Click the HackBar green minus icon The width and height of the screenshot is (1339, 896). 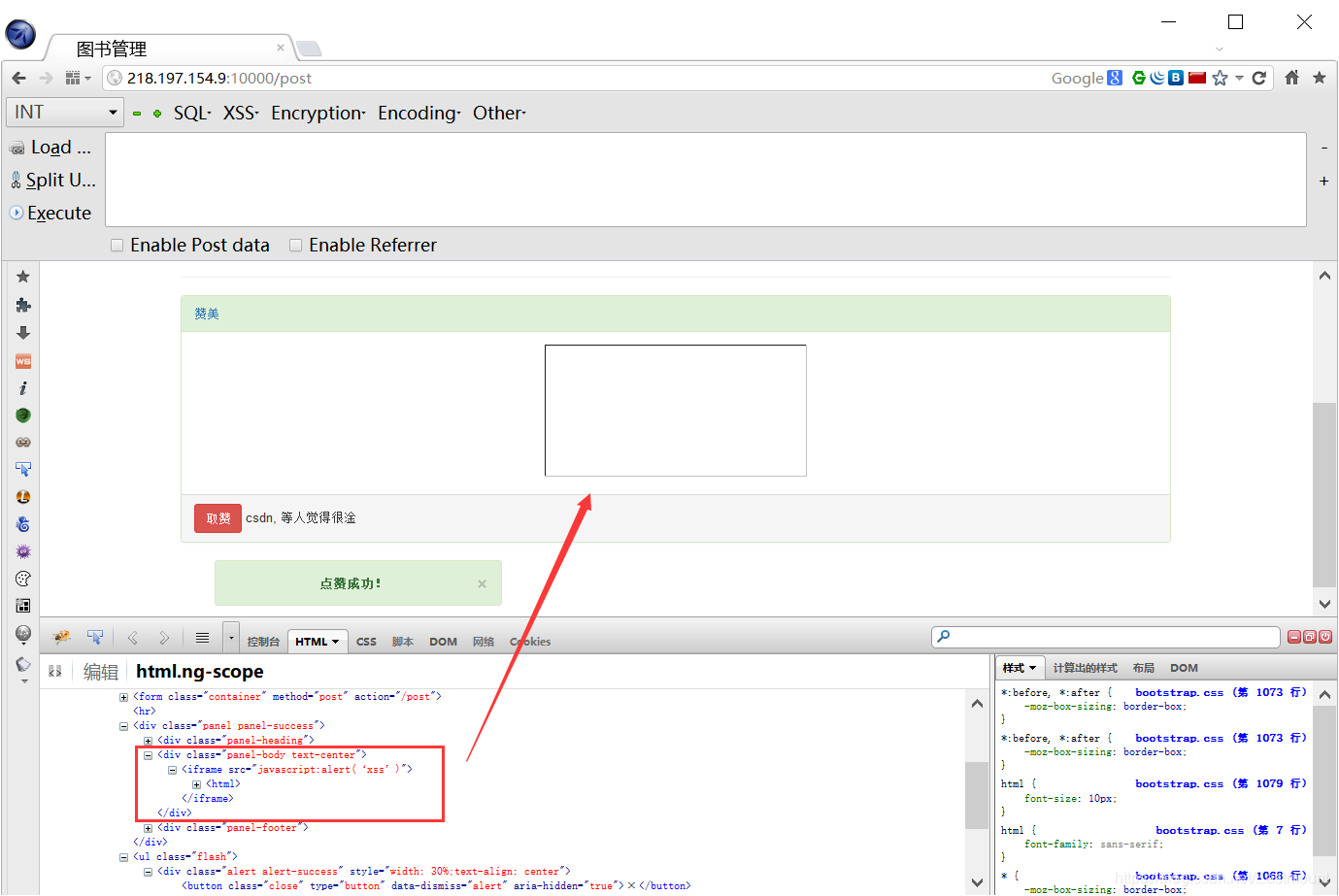137,114
